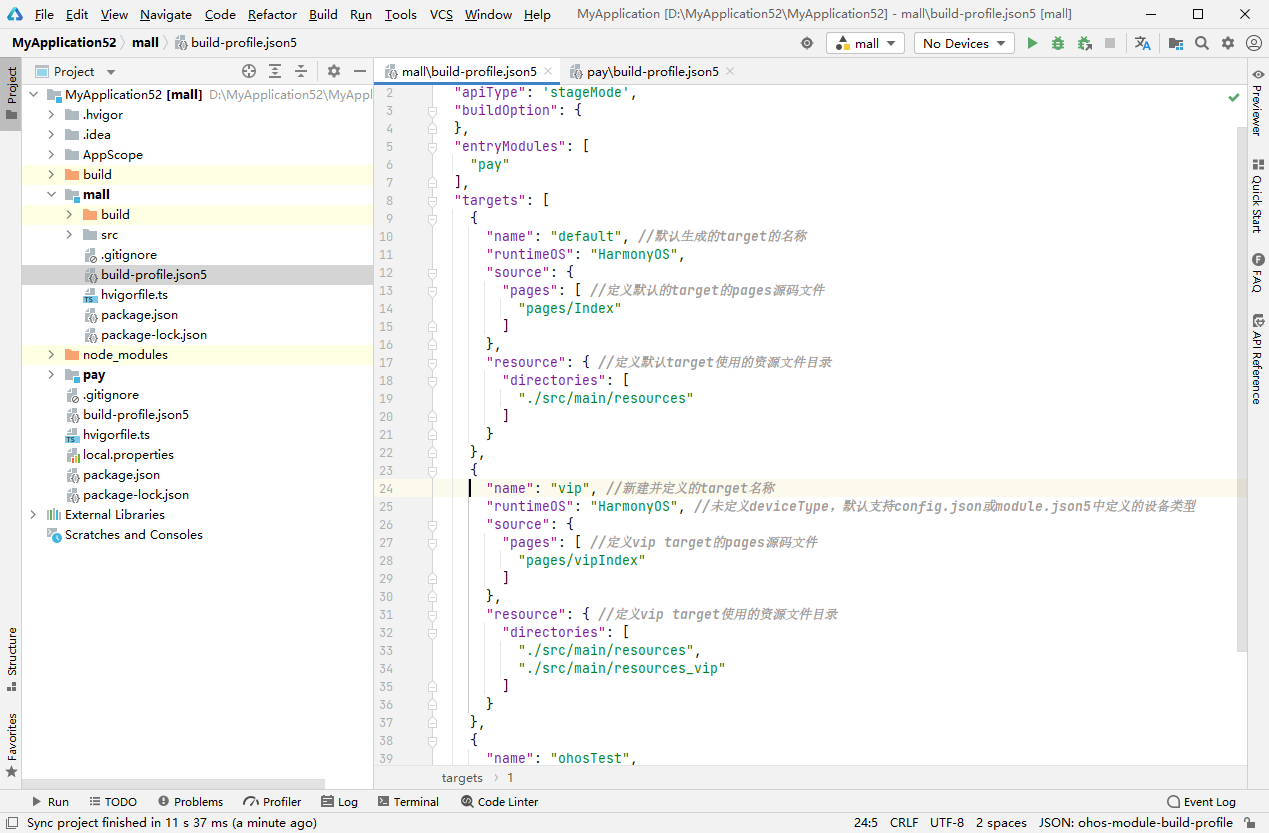
Task: Click the Project panel horizontal scrollbar
Action: coord(174,784)
